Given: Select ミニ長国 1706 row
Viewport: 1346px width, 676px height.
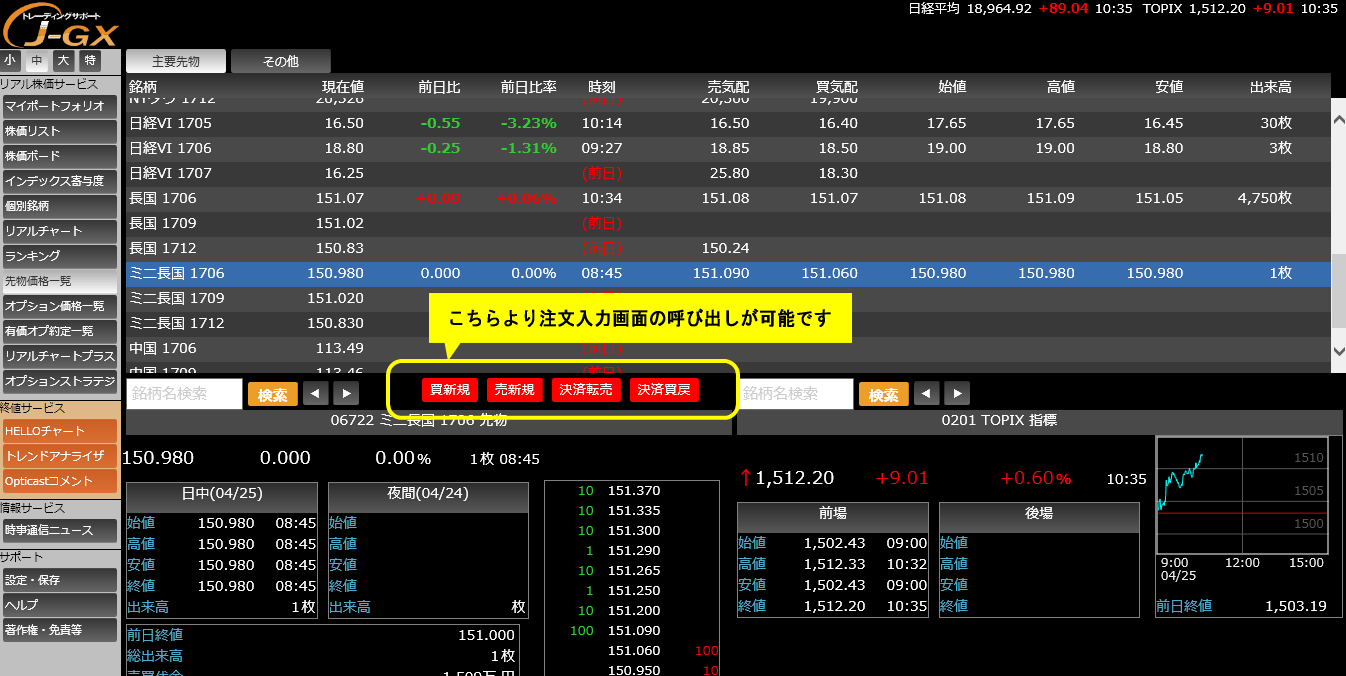Looking at the screenshot, I should click(x=728, y=273).
